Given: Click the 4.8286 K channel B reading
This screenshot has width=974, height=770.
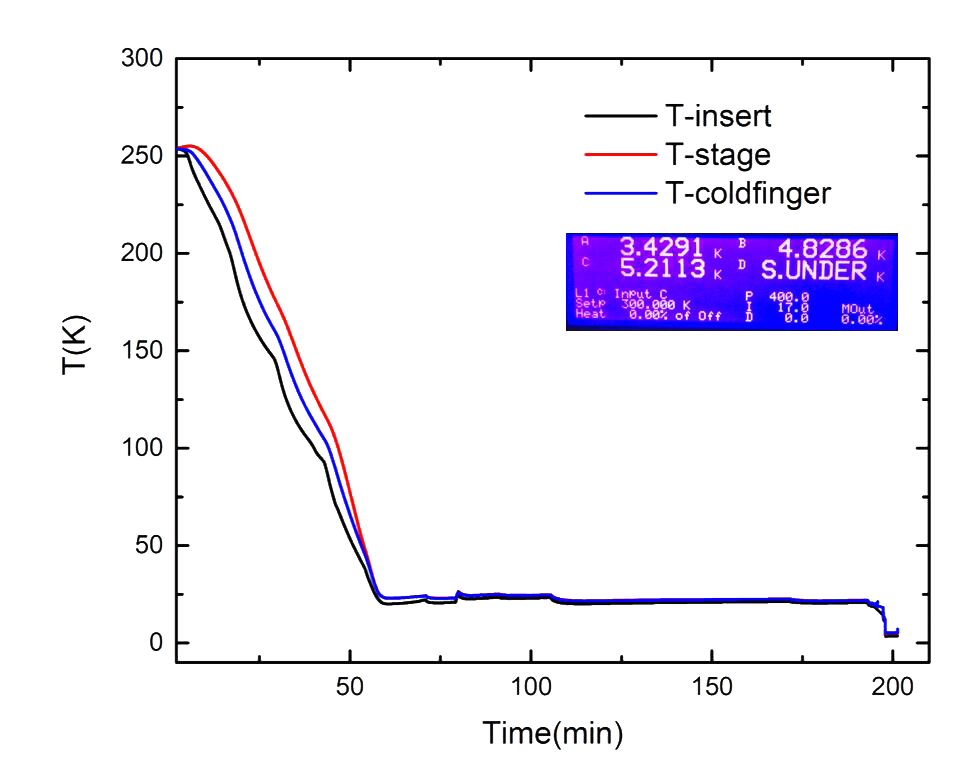Looking at the screenshot, I should pyautogui.click(x=831, y=250).
